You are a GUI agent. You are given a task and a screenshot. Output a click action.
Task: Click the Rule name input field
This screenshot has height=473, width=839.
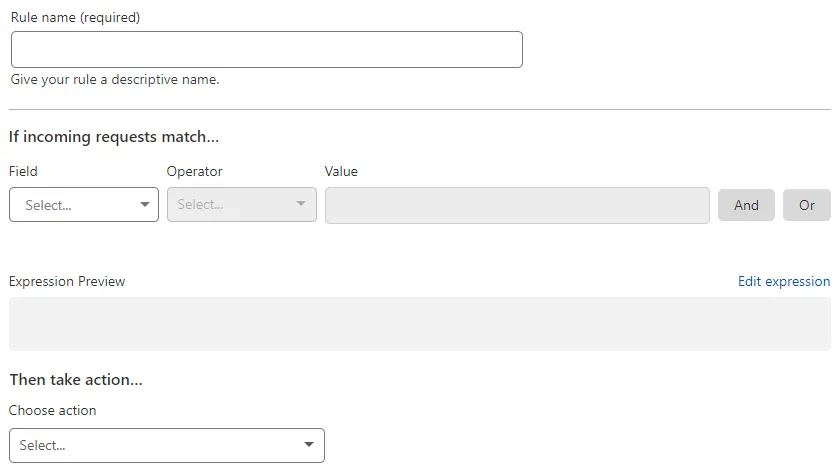coord(266,50)
